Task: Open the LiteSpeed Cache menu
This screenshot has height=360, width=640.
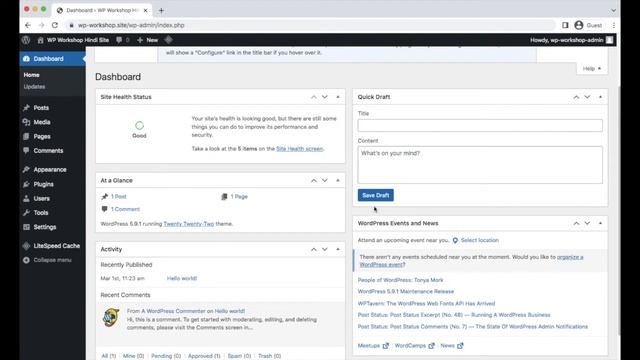Action: tap(56, 246)
